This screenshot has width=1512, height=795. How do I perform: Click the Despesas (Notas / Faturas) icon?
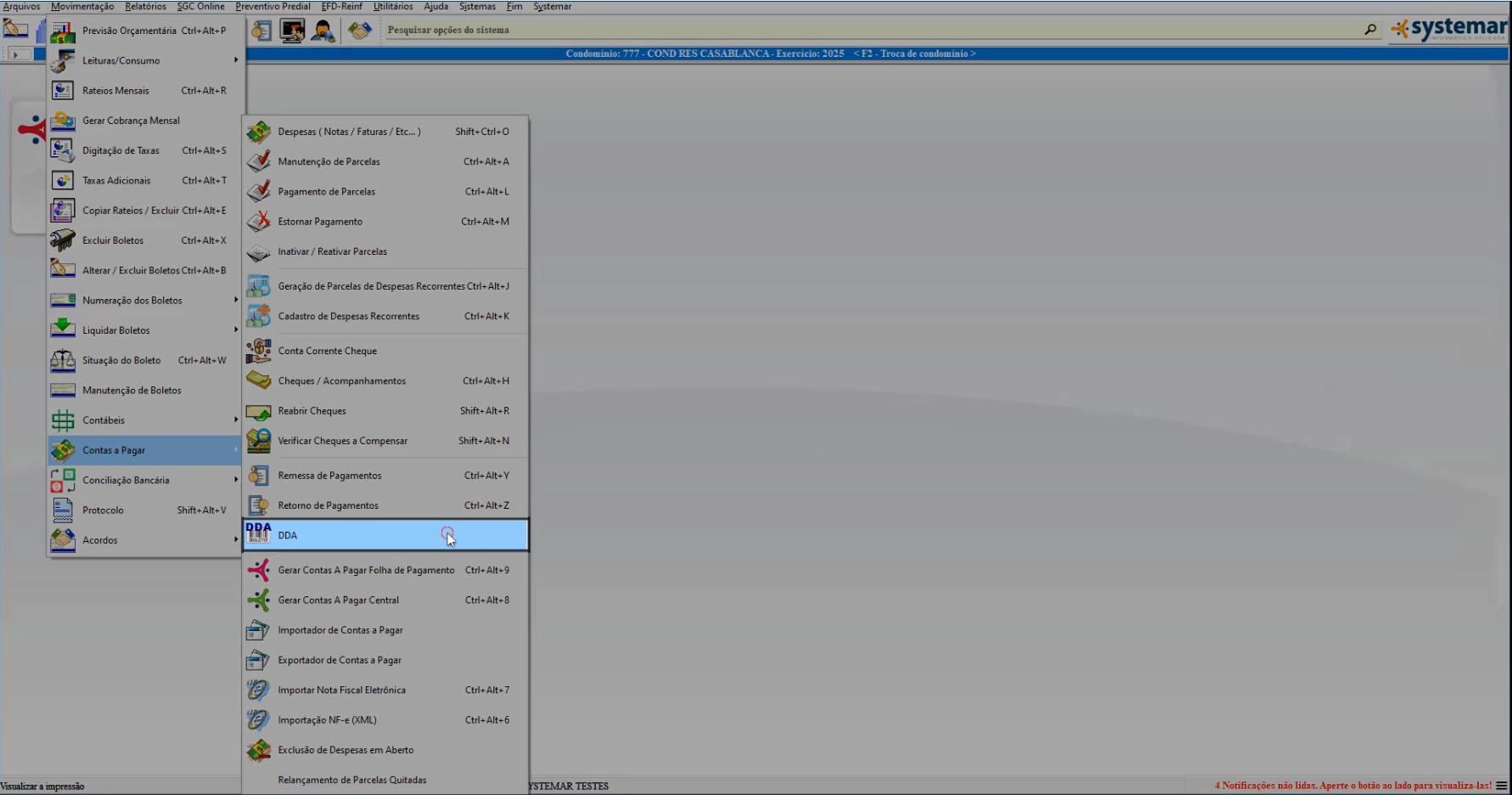(258, 132)
